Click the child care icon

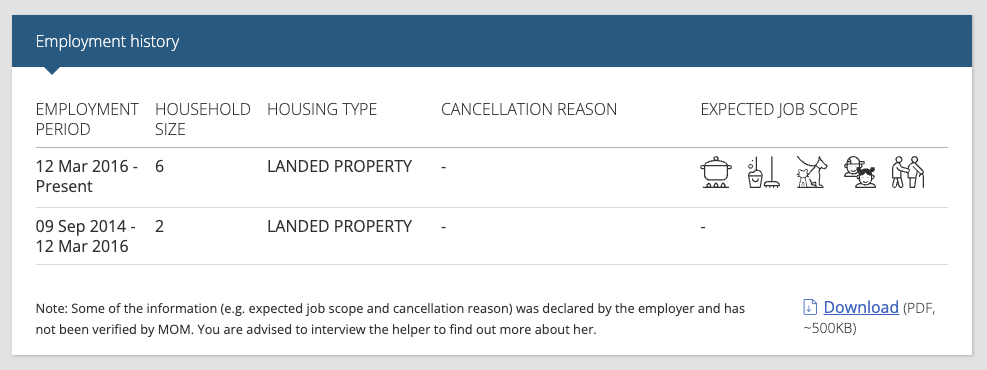[860, 172]
